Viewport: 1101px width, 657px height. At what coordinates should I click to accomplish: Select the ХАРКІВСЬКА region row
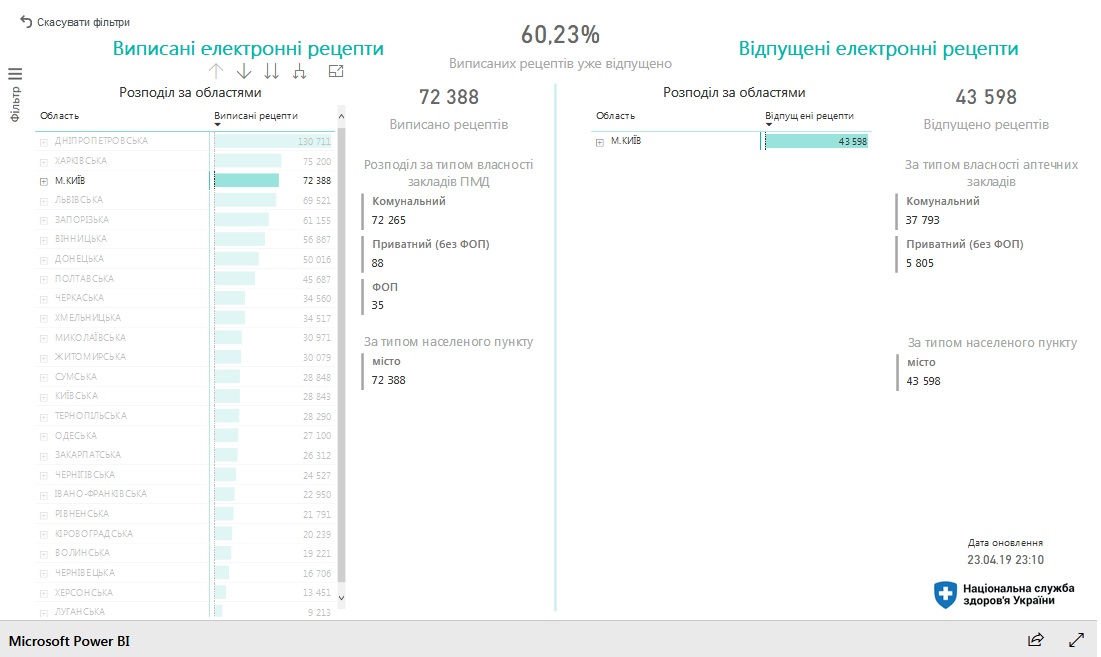[x=185, y=161]
